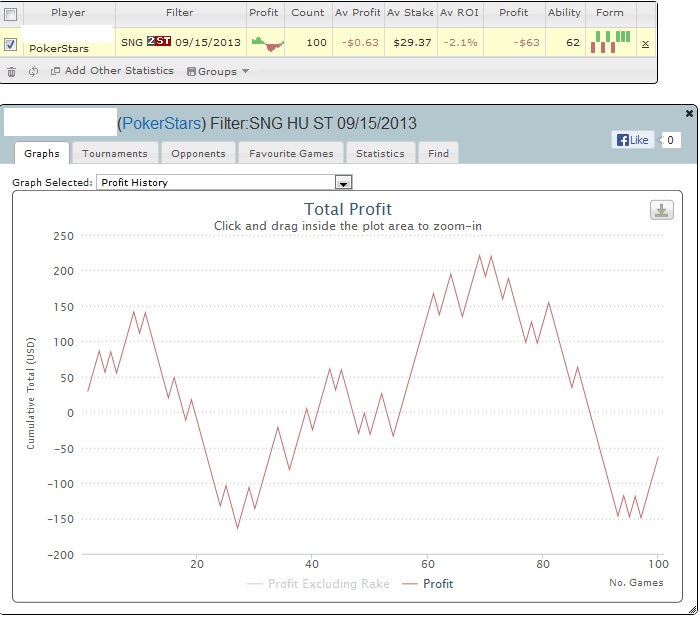Open the Find tab
Image resolution: width=700 pixels, height=617 pixels.
point(438,153)
